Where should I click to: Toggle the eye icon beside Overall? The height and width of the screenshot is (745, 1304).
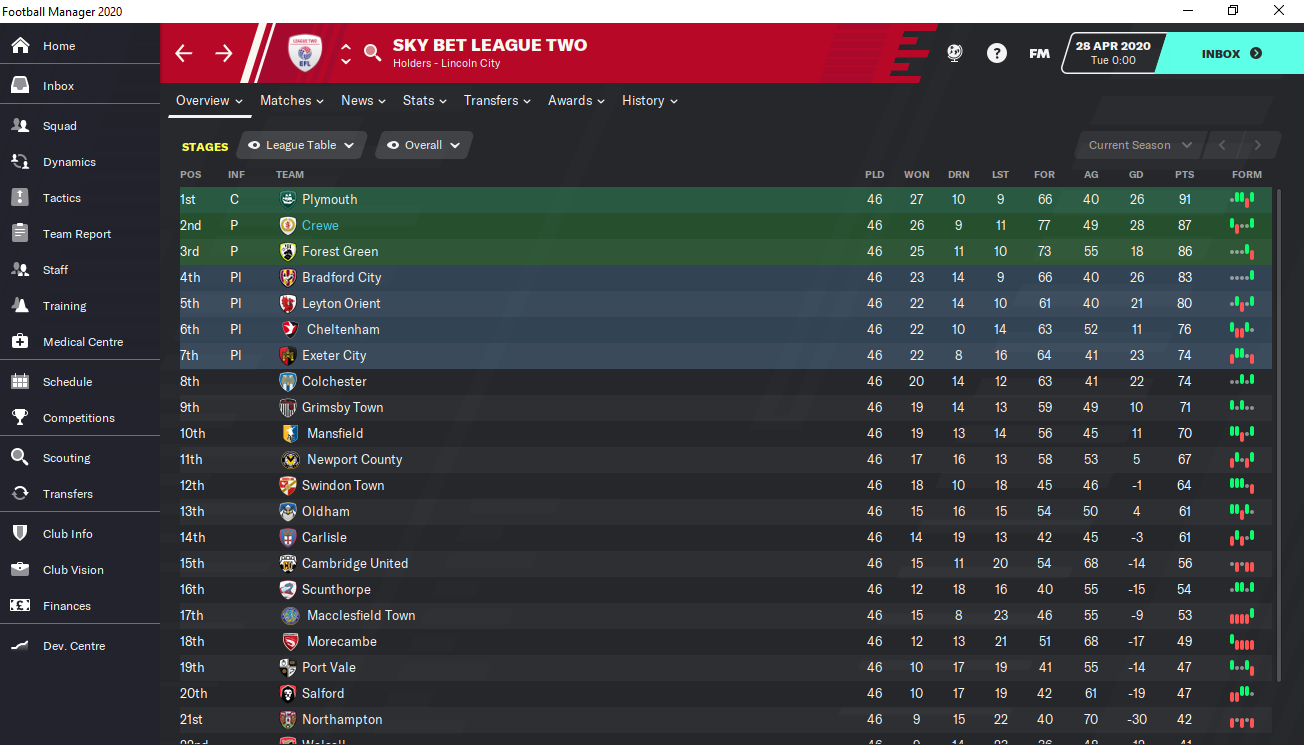393,145
